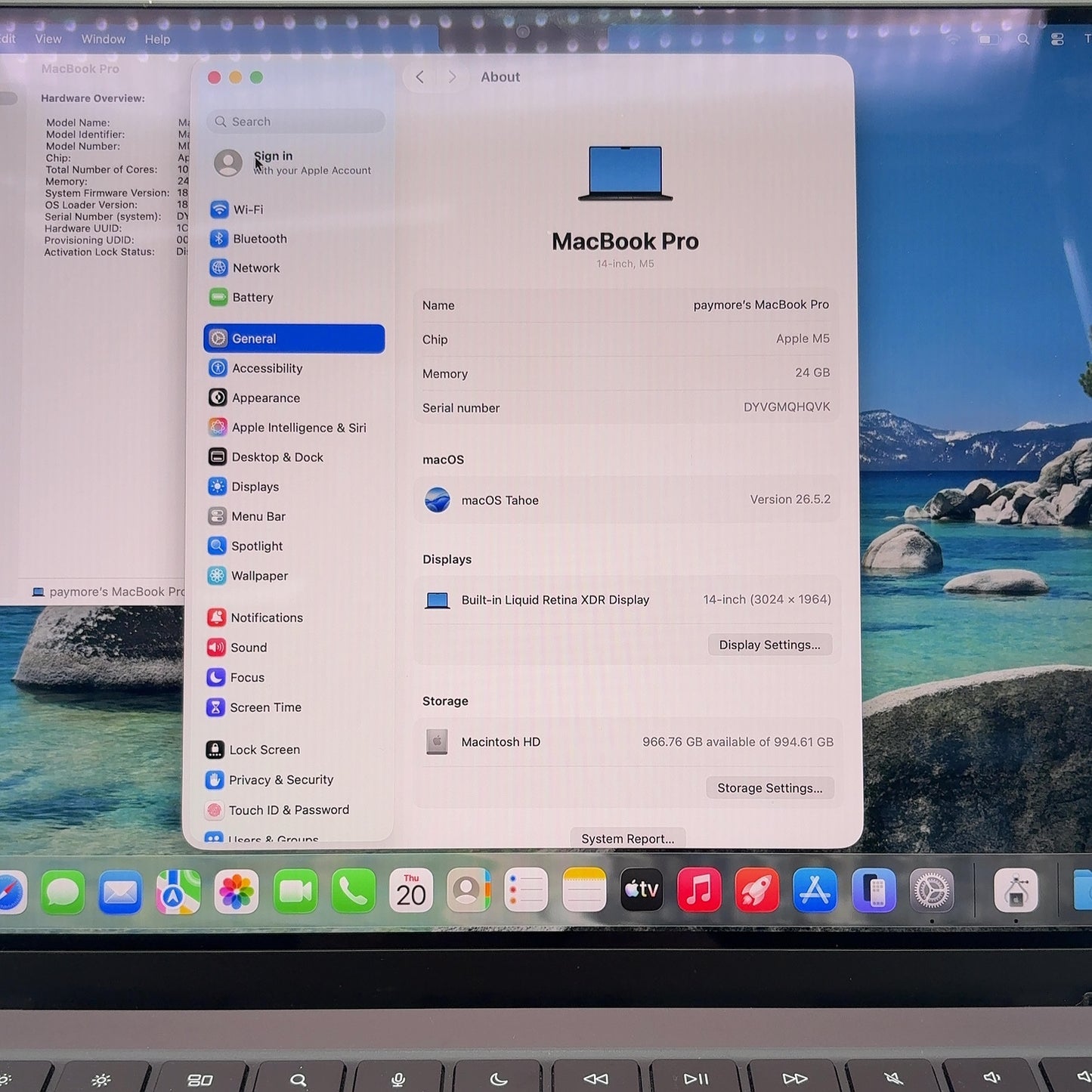Open Storage Settings... button
The image size is (1092, 1092).
tap(770, 788)
